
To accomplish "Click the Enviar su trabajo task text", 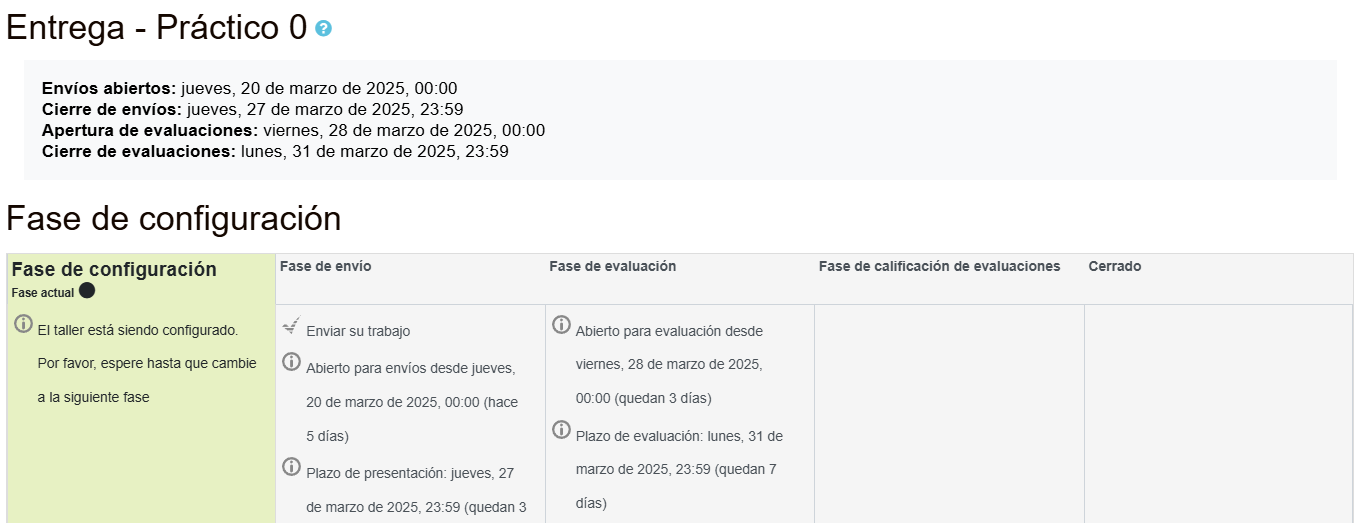I will 358,331.
